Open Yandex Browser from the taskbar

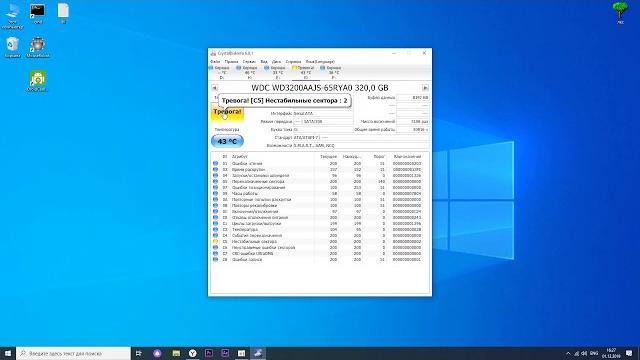click(x=192, y=353)
